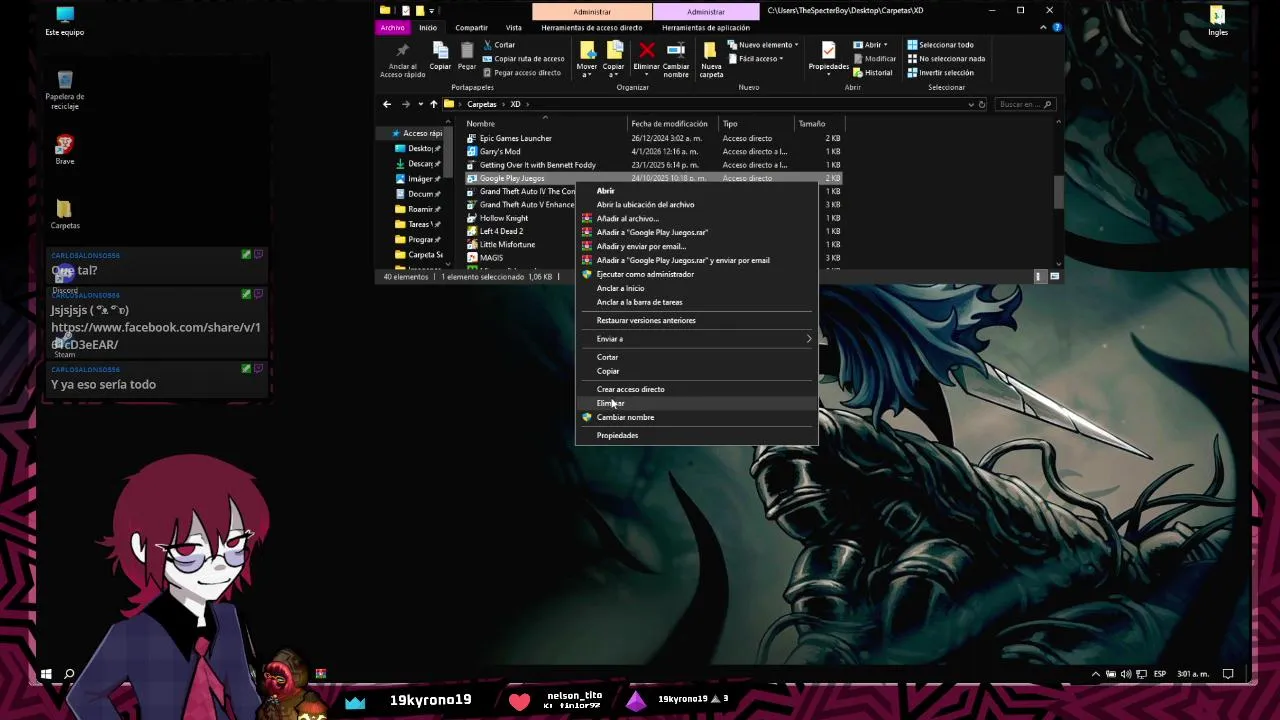
Task: Open the Imágenes folder in navigation pane
Action: pos(419,179)
